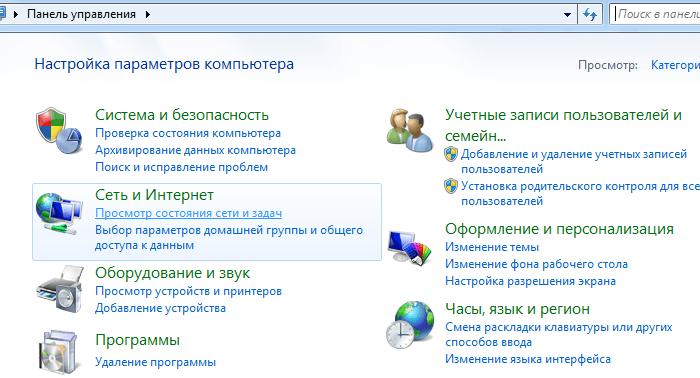
Task: Open the Hardware and Sound printer icon
Action: point(59,288)
